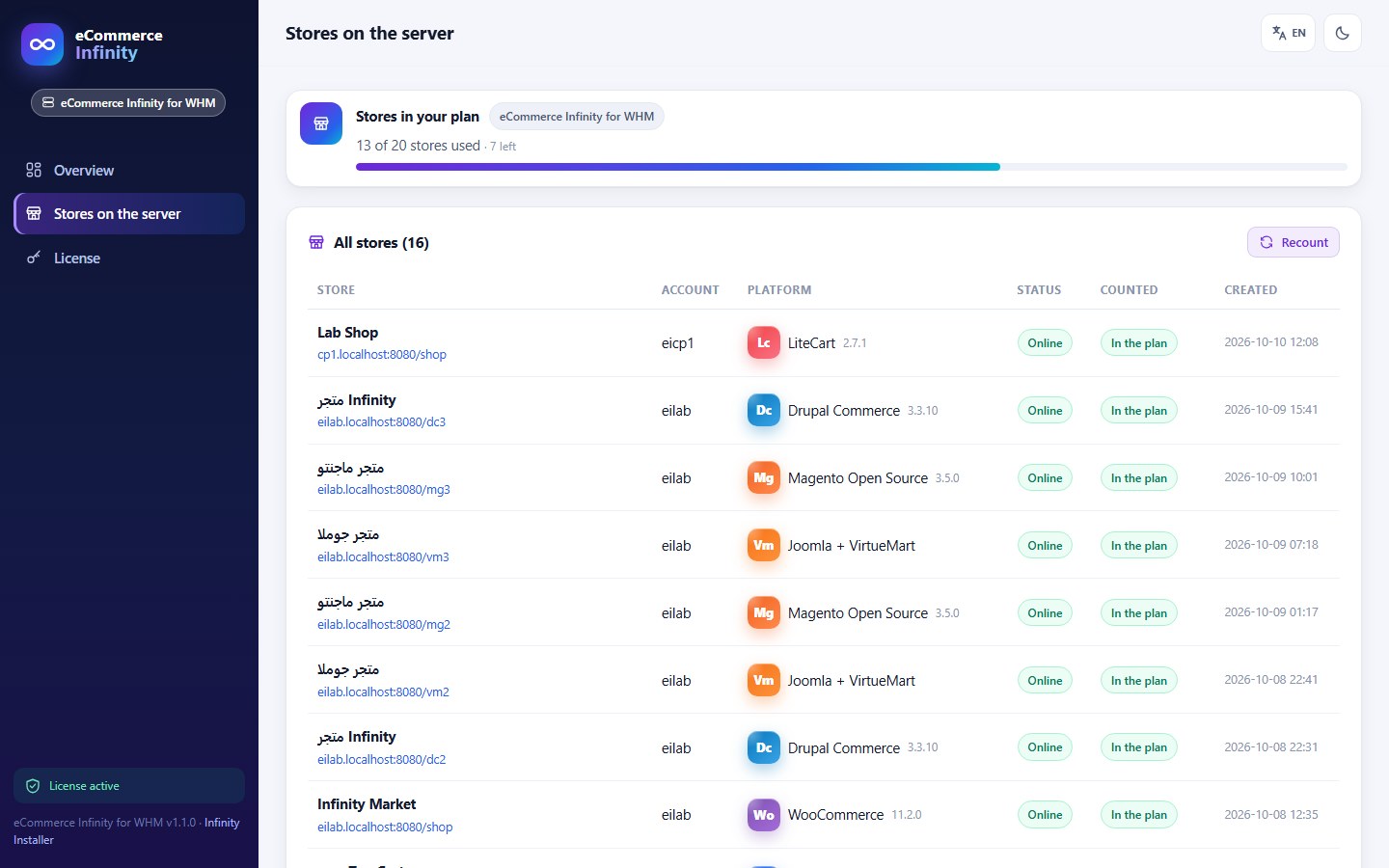
Task: Click the Dc icon in the dc2 store row
Action: (763, 747)
